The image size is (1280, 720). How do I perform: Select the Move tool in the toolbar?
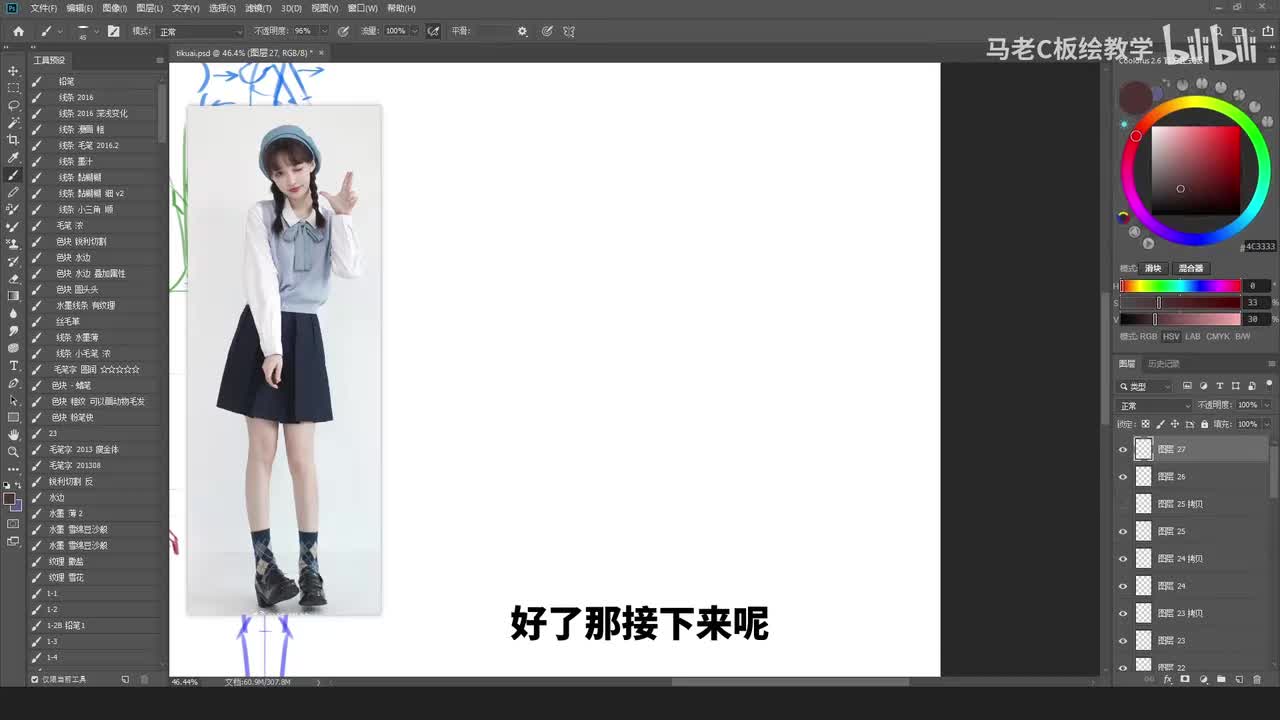(13, 71)
